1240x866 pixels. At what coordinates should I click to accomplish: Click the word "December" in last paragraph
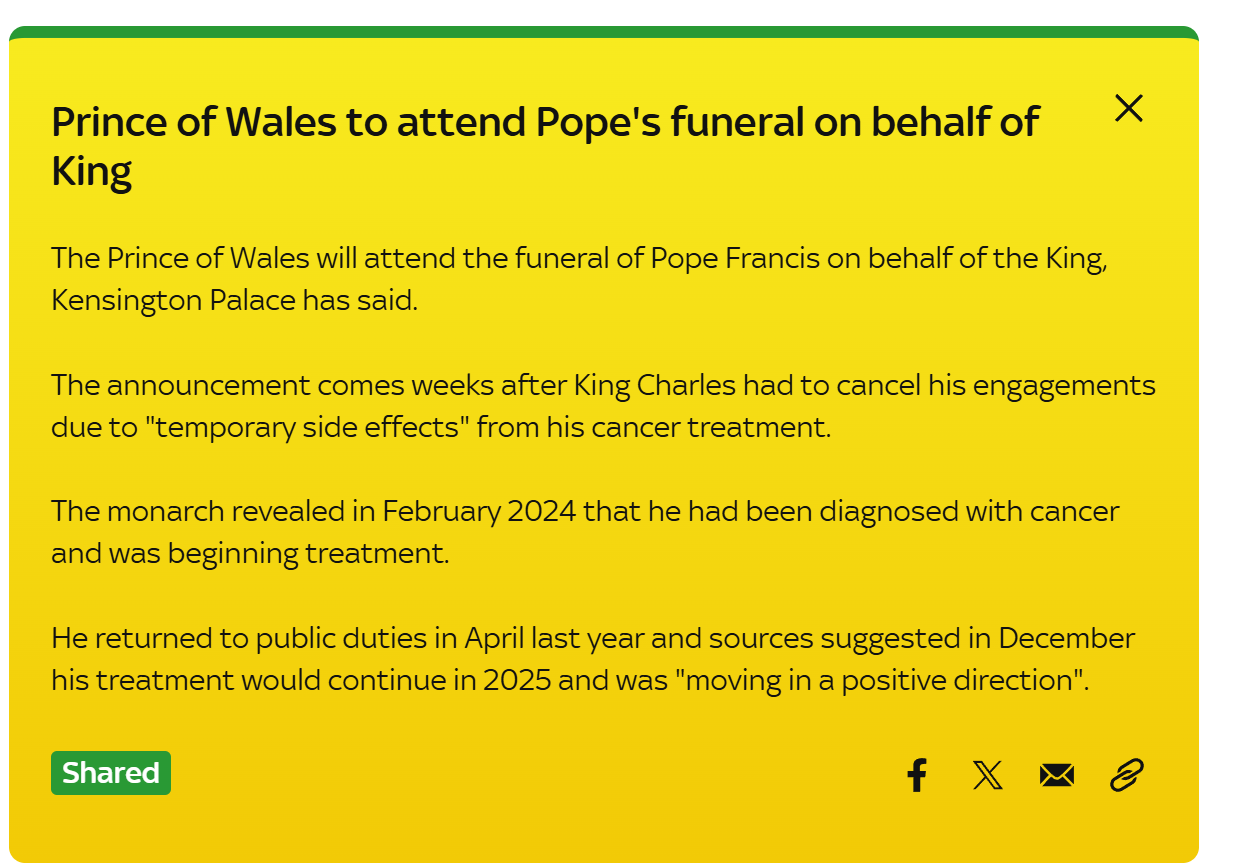point(1066,638)
